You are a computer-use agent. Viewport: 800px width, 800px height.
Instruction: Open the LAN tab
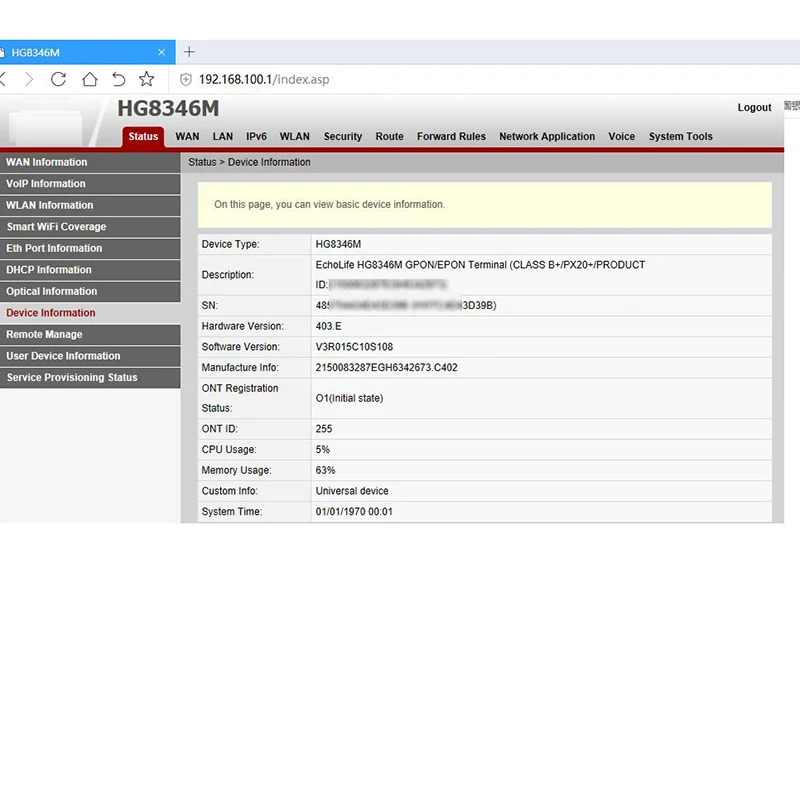(222, 136)
